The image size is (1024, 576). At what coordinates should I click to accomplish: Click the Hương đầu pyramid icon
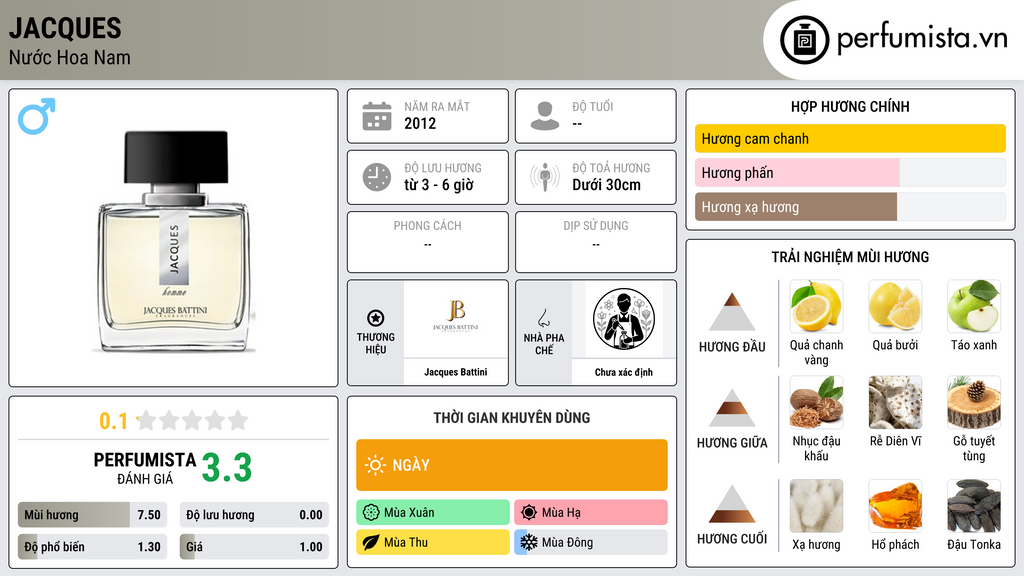(x=732, y=312)
